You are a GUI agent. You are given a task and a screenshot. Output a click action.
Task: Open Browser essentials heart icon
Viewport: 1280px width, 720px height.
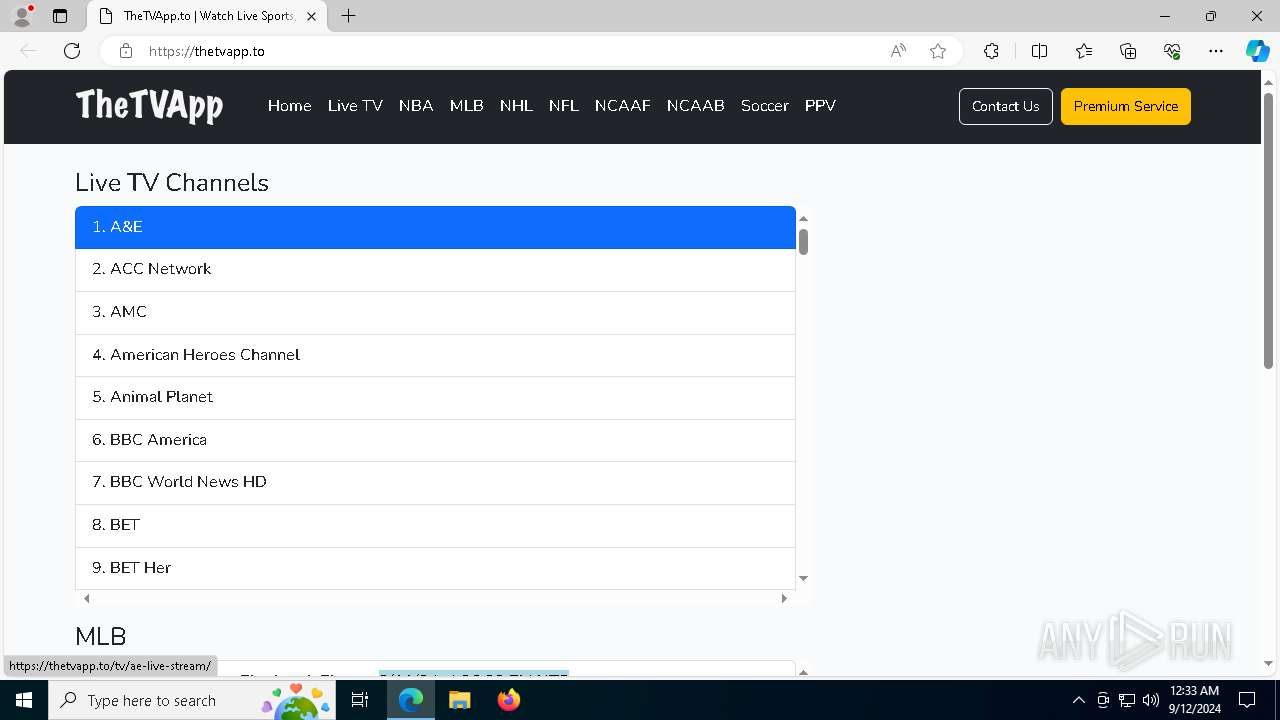(x=1172, y=51)
